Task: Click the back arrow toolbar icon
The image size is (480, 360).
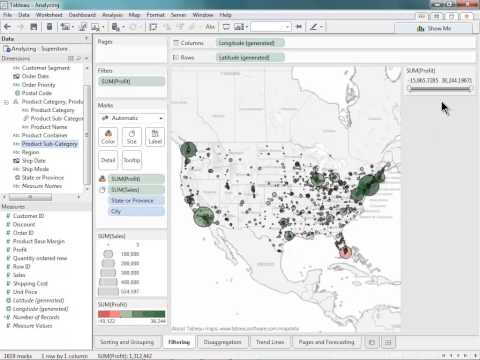Action: pyautogui.click(x=8, y=27)
